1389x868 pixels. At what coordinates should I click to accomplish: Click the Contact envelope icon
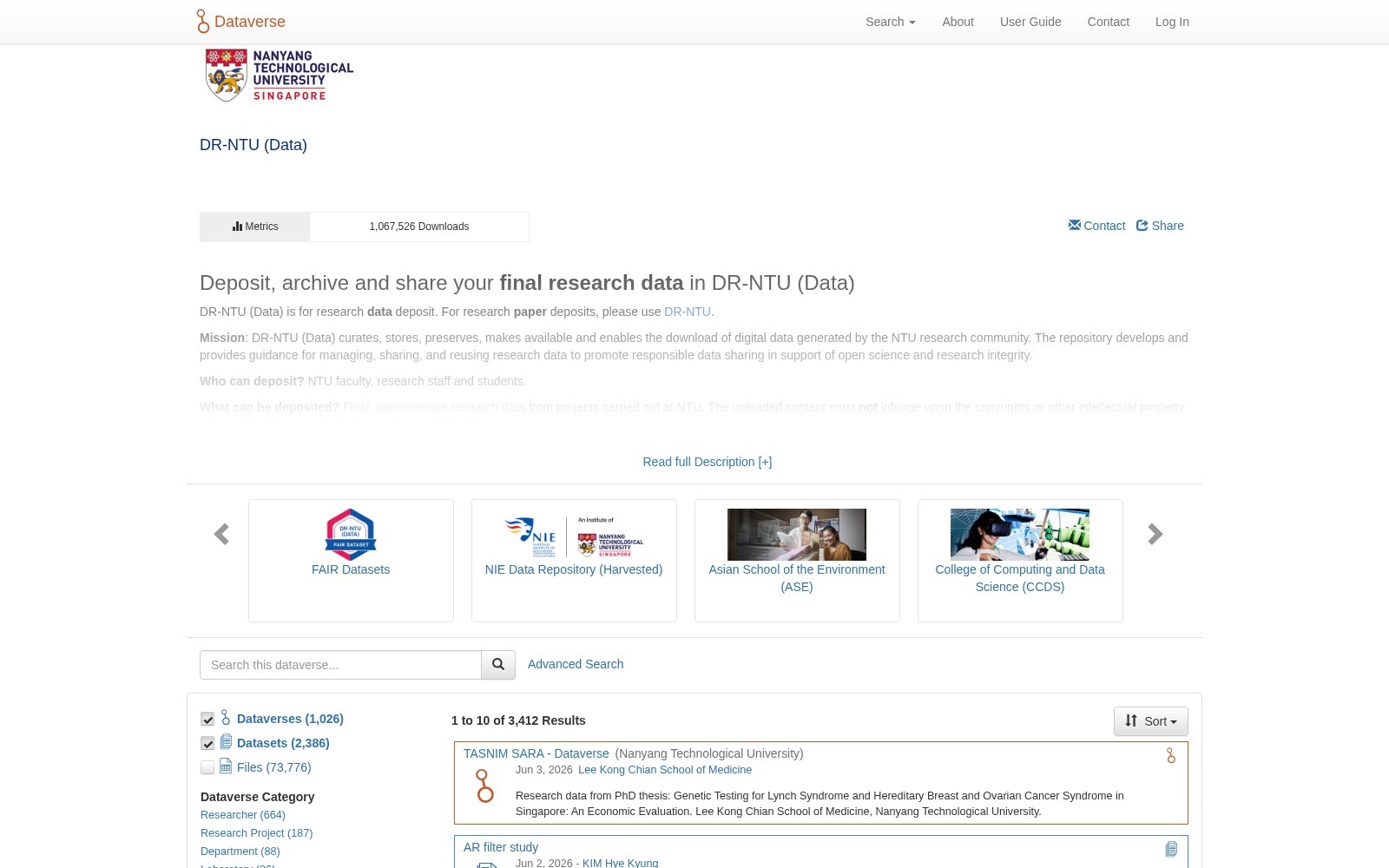tap(1075, 225)
